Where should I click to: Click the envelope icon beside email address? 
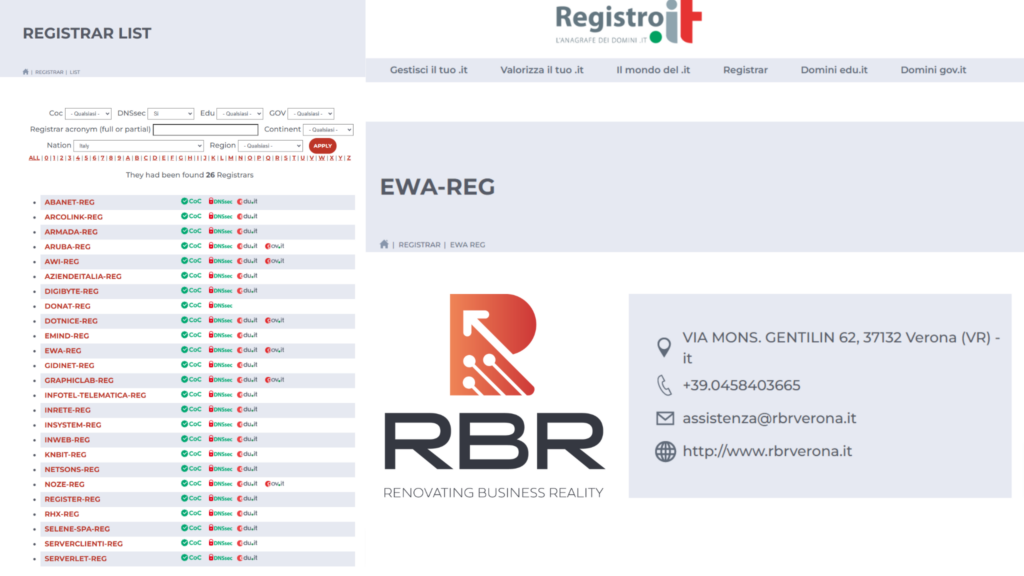pyautogui.click(x=665, y=418)
